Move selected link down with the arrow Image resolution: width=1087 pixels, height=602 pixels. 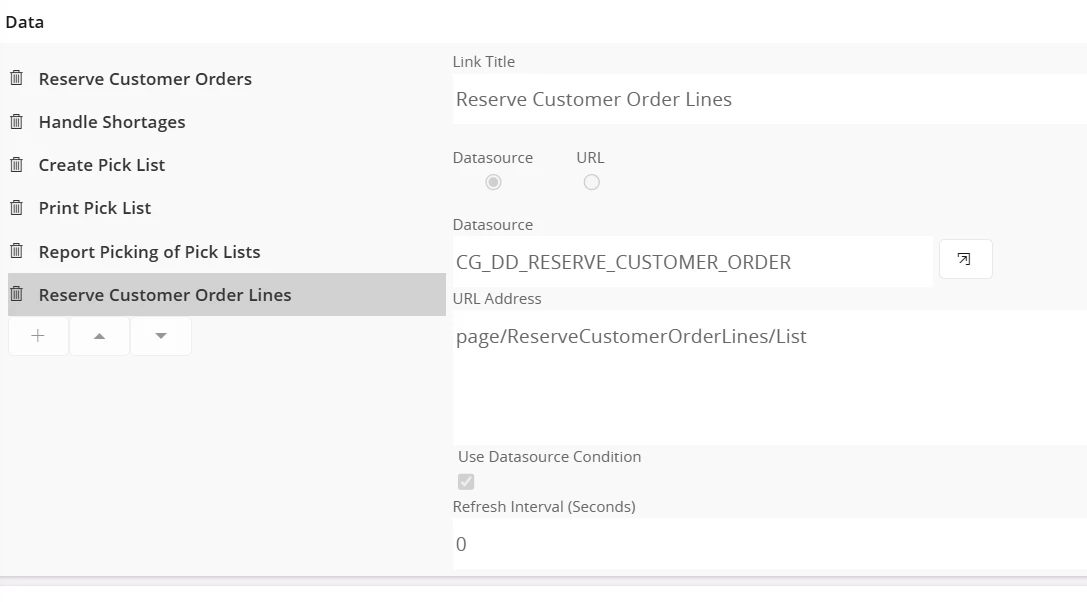tap(161, 336)
